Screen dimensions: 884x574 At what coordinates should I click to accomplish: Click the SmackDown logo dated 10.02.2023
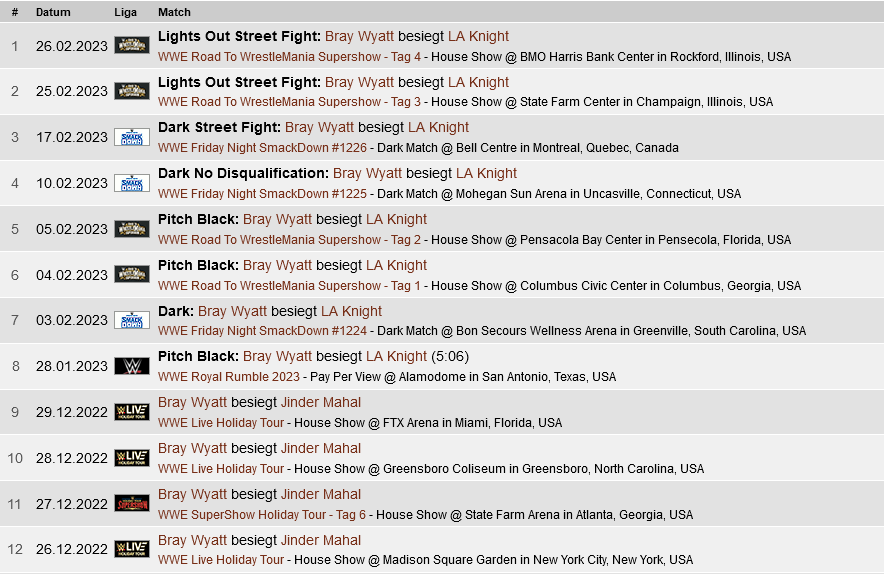tap(132, 183)
